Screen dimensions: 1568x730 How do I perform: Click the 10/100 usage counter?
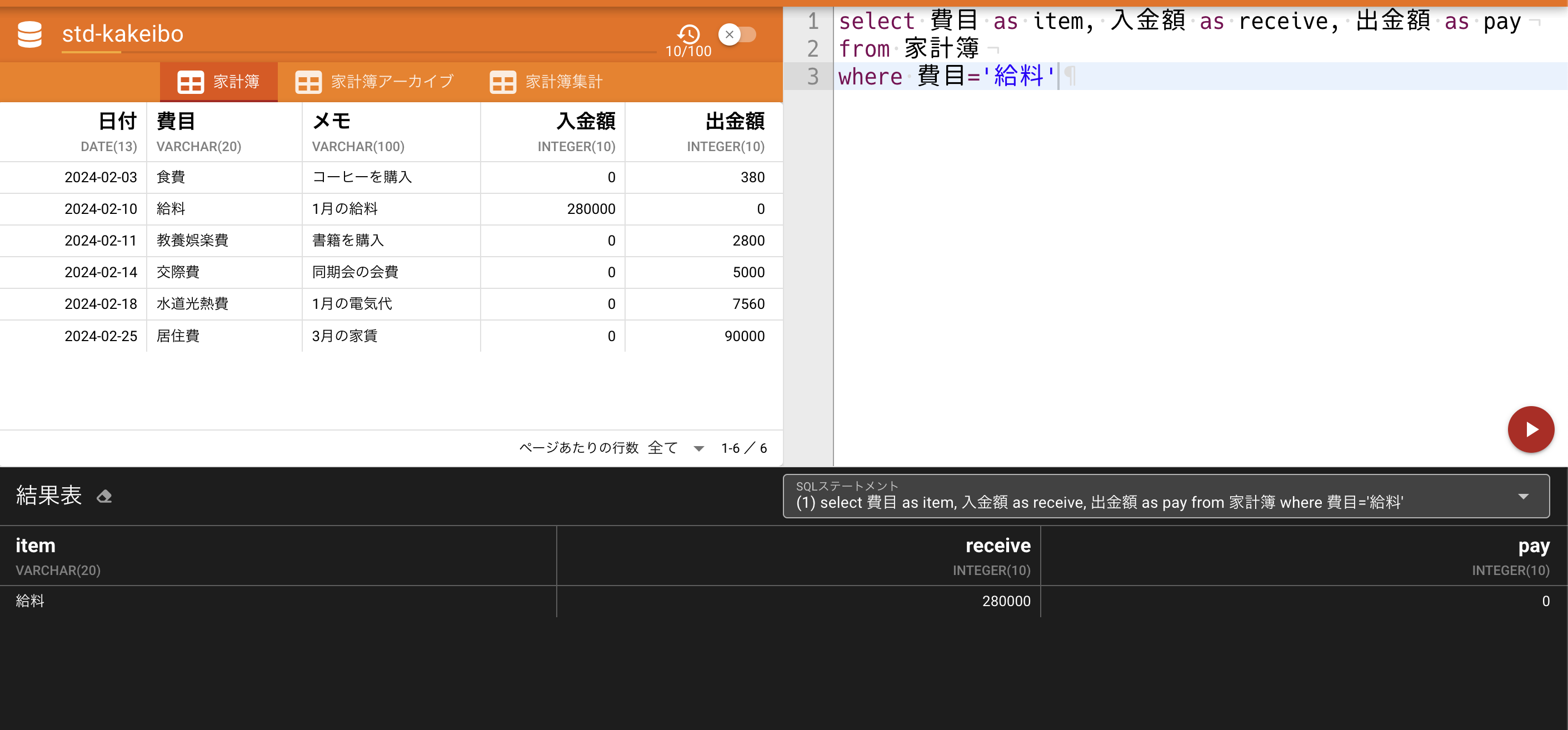tap(688, 51)
